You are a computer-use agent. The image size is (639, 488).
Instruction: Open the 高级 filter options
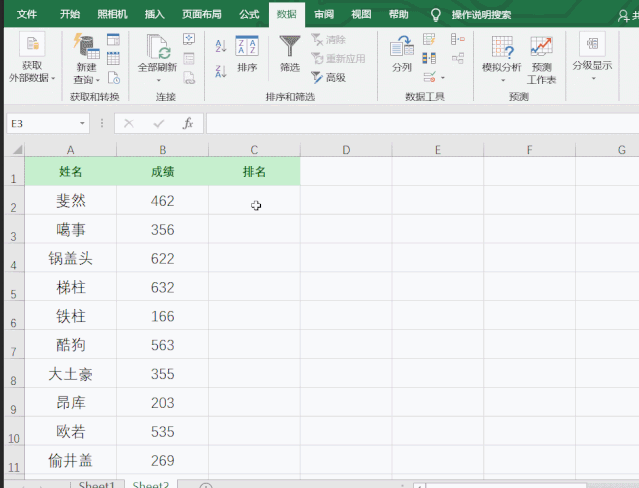(328, 77)
